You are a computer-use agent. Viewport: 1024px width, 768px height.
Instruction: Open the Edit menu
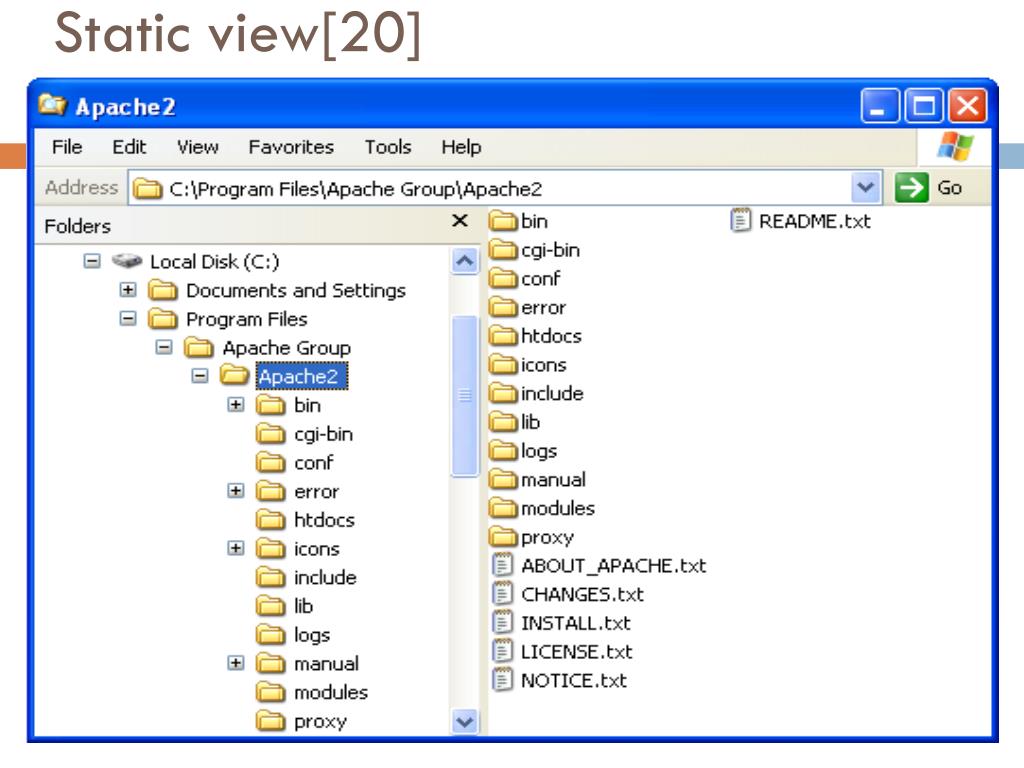(x=129, y=147)
